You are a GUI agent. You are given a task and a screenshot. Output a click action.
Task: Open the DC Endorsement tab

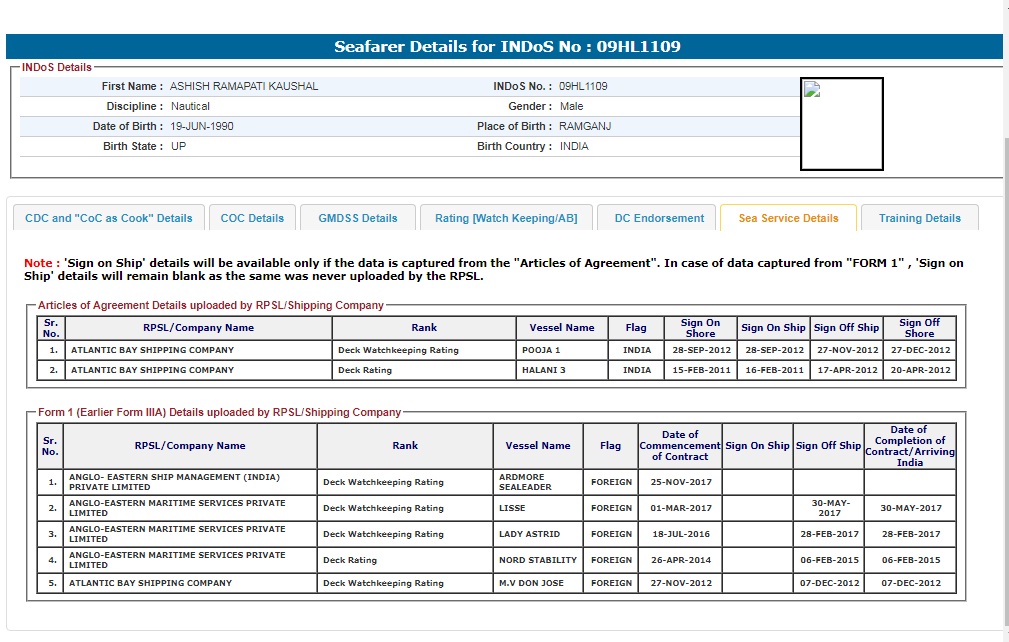click(659, 218)
